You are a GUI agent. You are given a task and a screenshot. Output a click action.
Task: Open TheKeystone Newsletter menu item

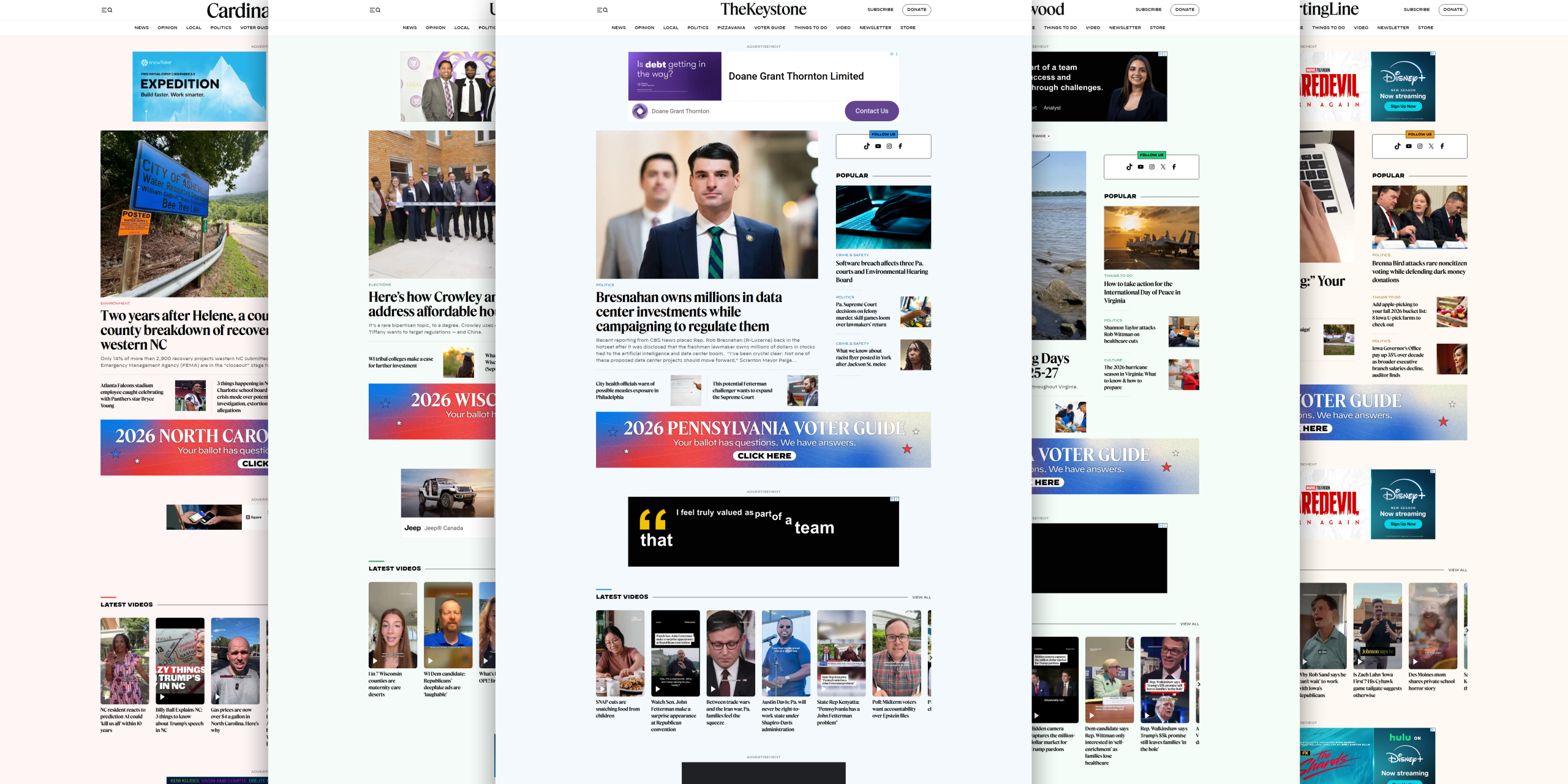pos(875,28)
